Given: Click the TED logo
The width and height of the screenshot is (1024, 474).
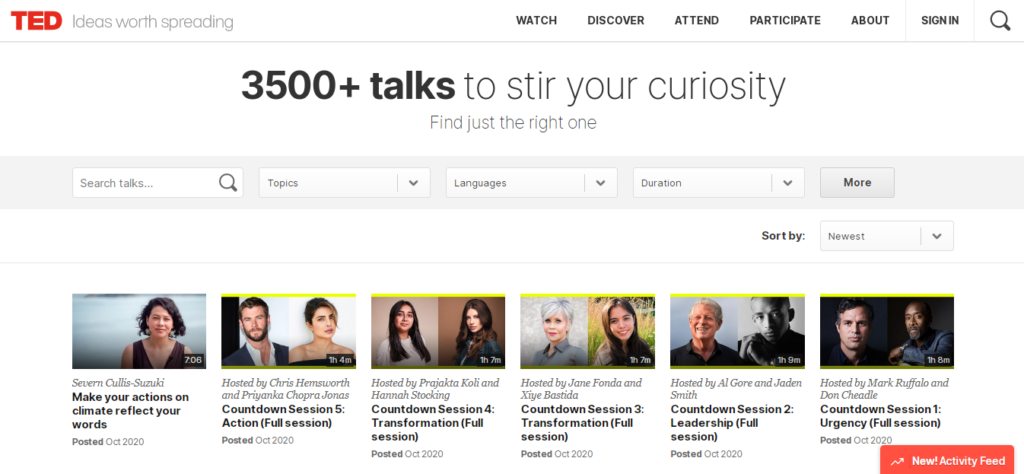Looking at the screenshot, I should [36, 21].
